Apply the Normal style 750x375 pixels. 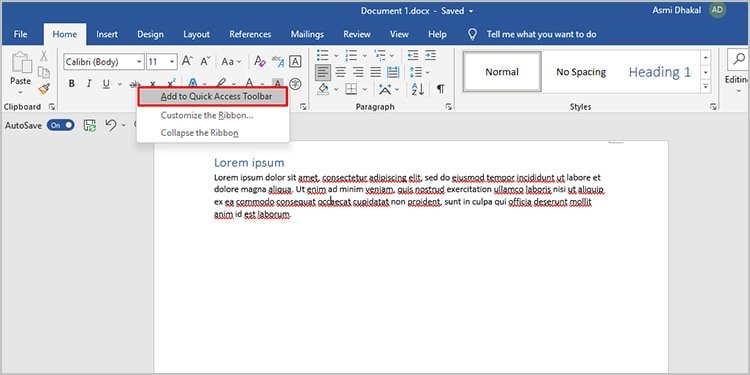tap(502, 72)
